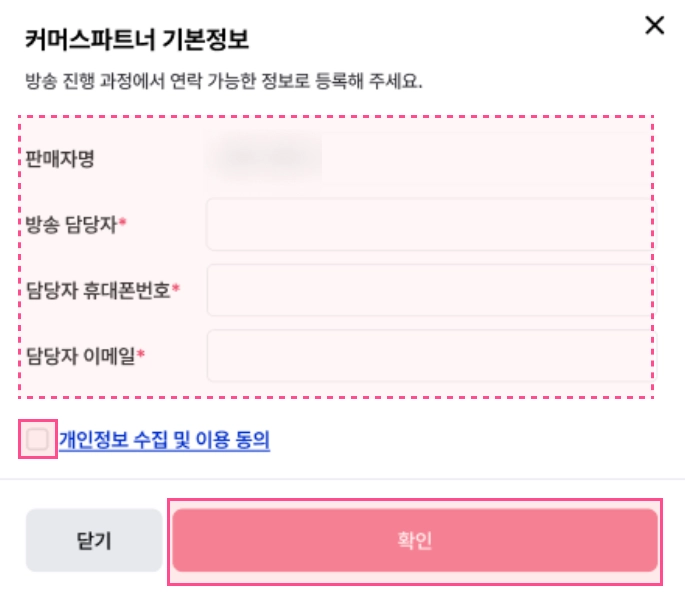
Task: Click the pink 확인 button
Action: coord(414,541)
